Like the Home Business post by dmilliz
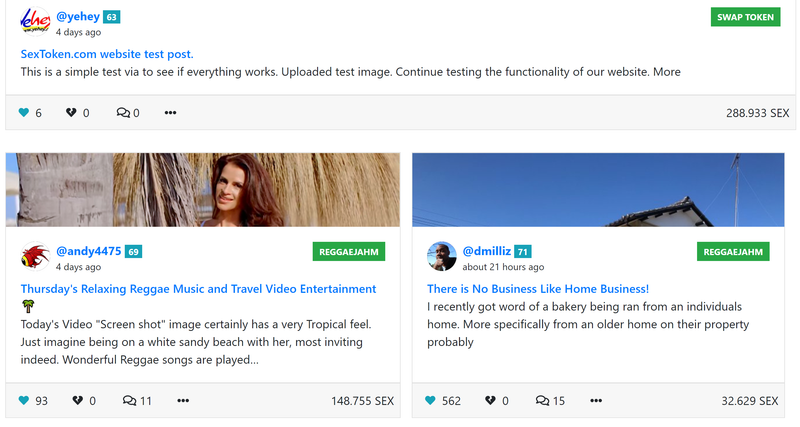The height and width of the screenshot is (427, 800). (431, 401)
